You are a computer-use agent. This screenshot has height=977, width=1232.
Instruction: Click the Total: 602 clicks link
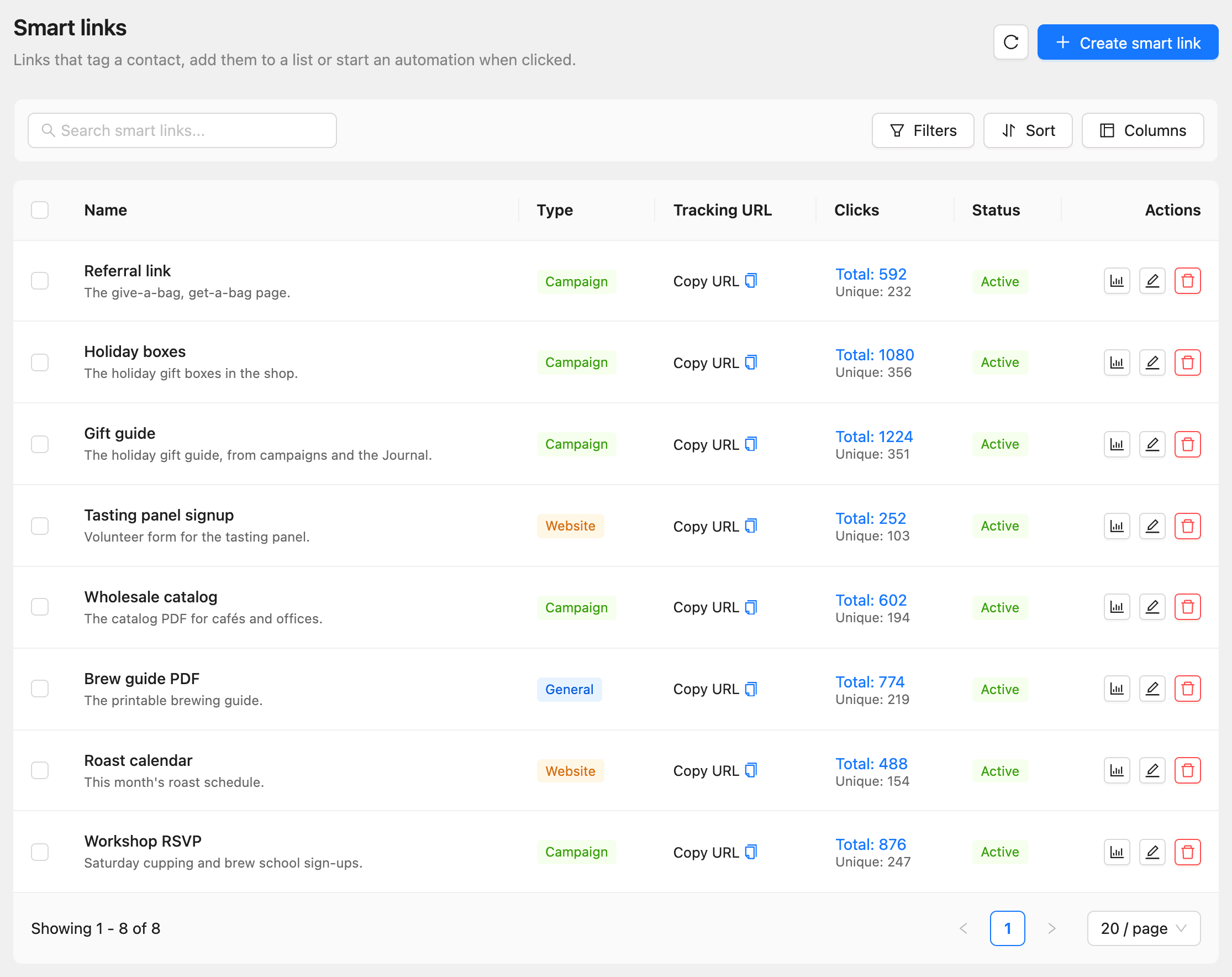pyautogui.click(x=871, y=600)
